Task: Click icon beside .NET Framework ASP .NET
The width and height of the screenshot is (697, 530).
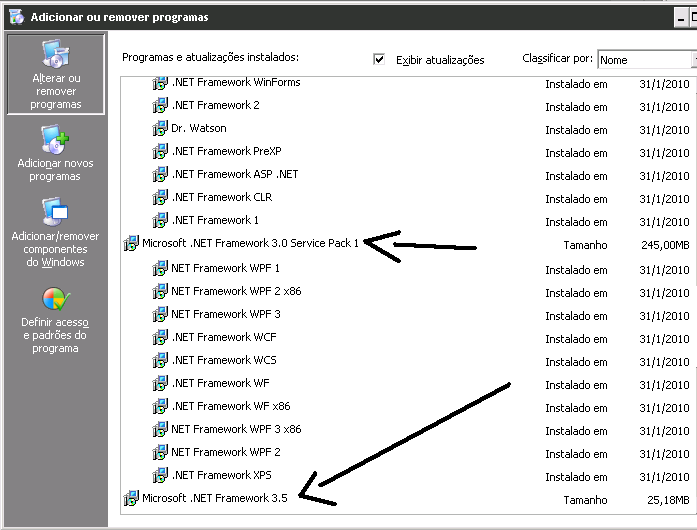Action: [160, 174]
